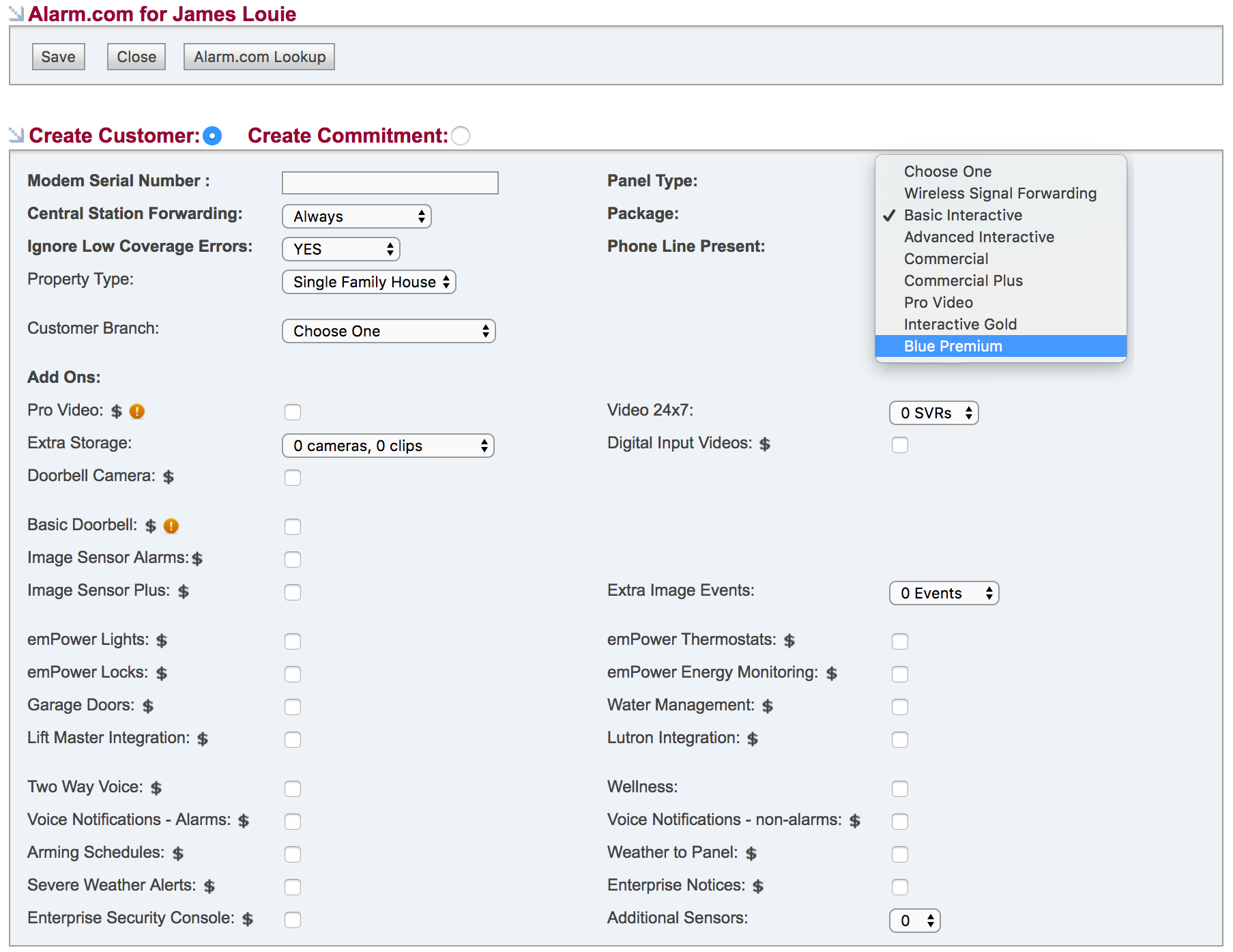Select Commercial Plus package option
1233x952 pixels.
point(1000,280)
